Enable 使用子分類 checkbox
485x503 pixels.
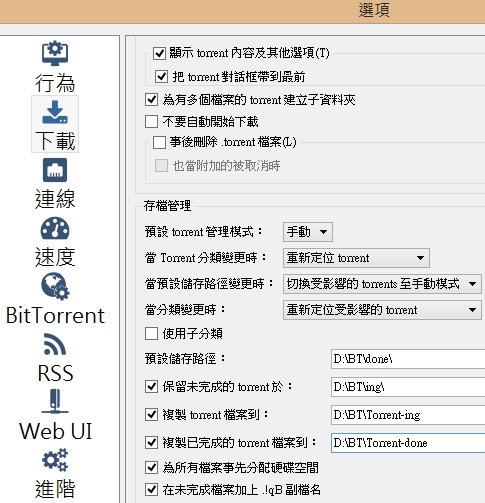tap(151, 333)
